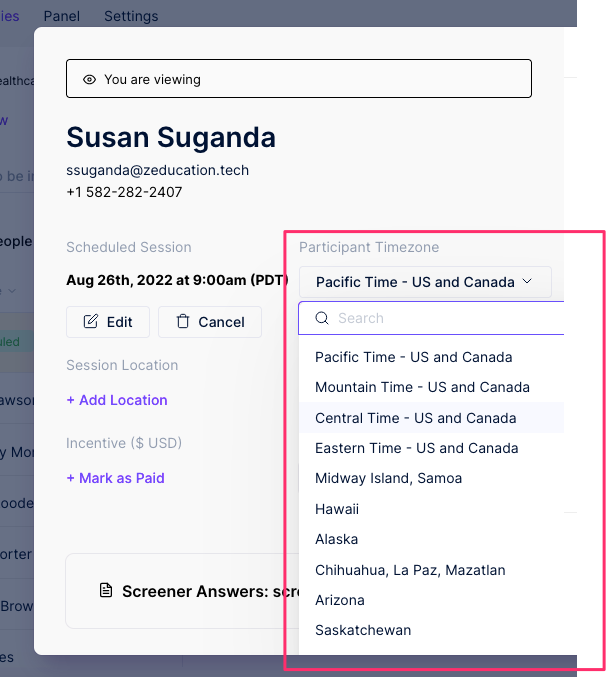Click the Add Location link
The image size is (606, 677).
click(x=117, y=400)
